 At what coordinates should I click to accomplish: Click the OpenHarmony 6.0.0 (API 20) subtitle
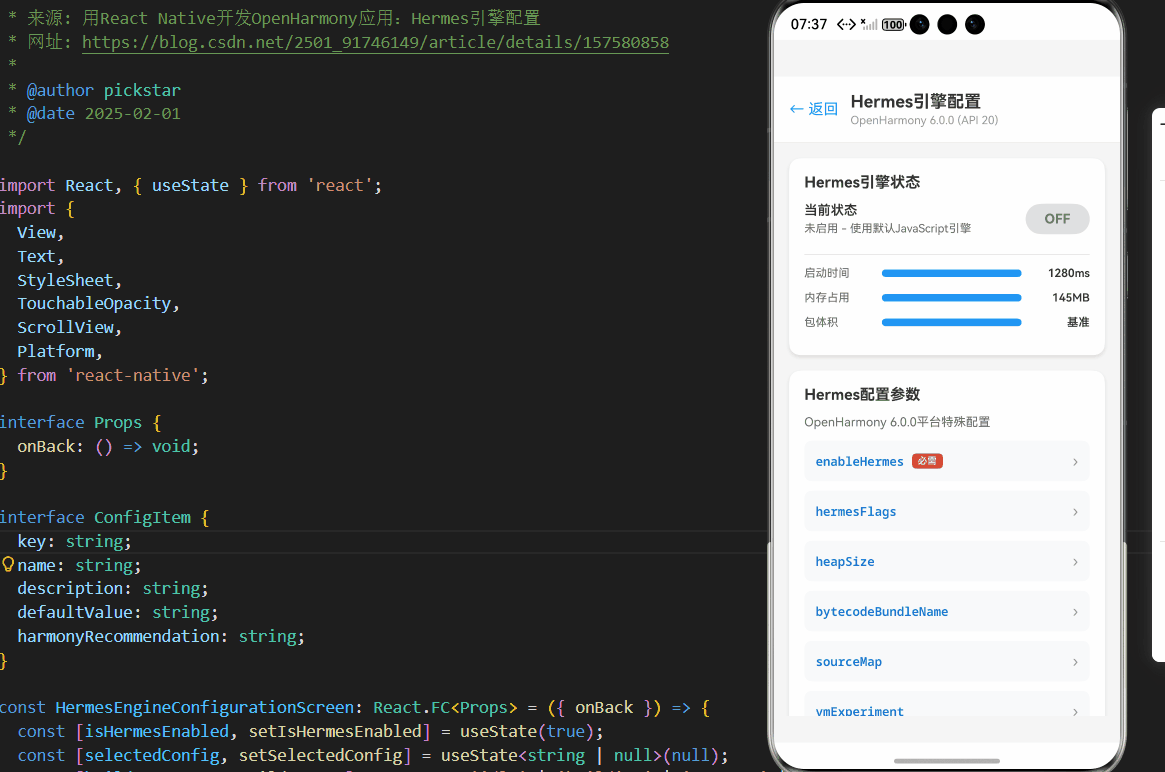[x=924, y=120]
